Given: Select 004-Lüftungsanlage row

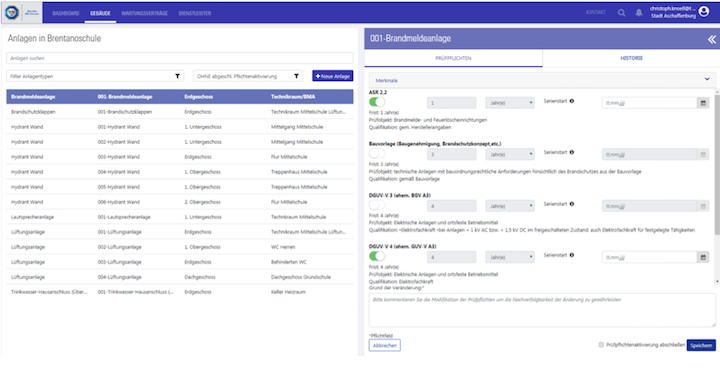Looking at the screenshot, I should click(x=180, y=277).
